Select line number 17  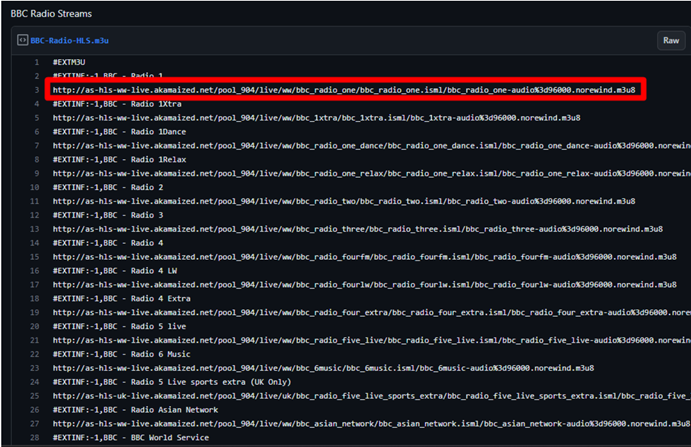(x=34, y=284)
